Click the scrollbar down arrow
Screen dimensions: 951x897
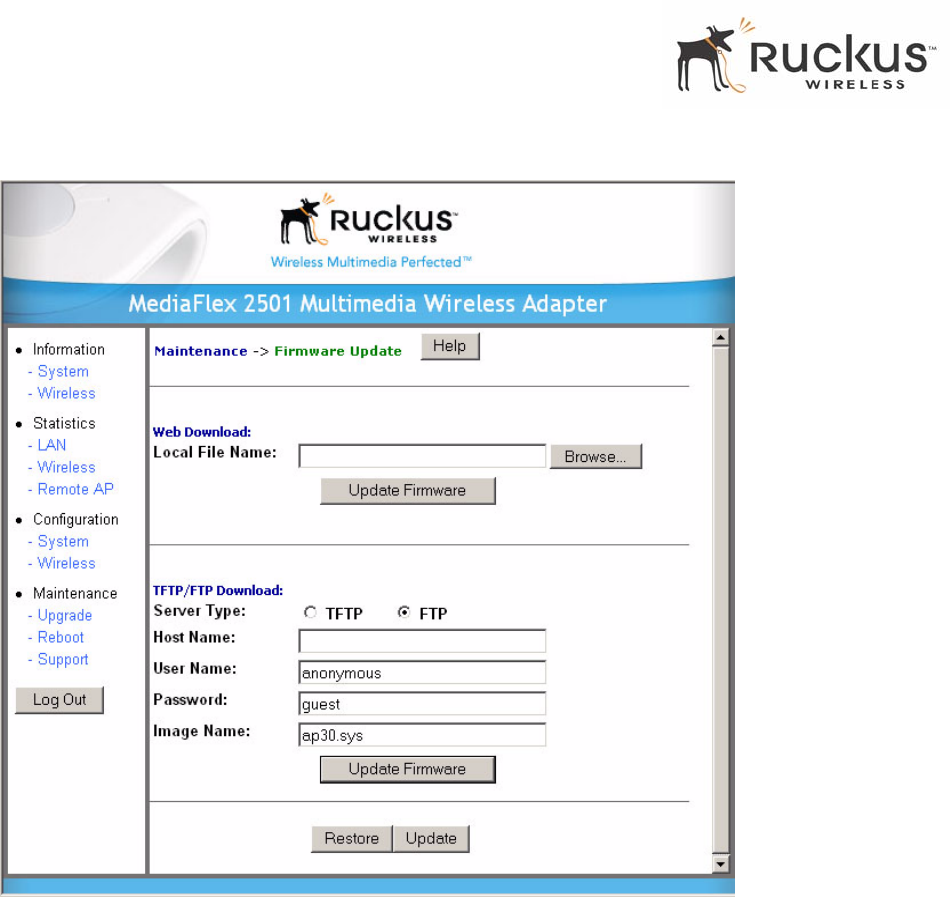click(x=721, y=864)
